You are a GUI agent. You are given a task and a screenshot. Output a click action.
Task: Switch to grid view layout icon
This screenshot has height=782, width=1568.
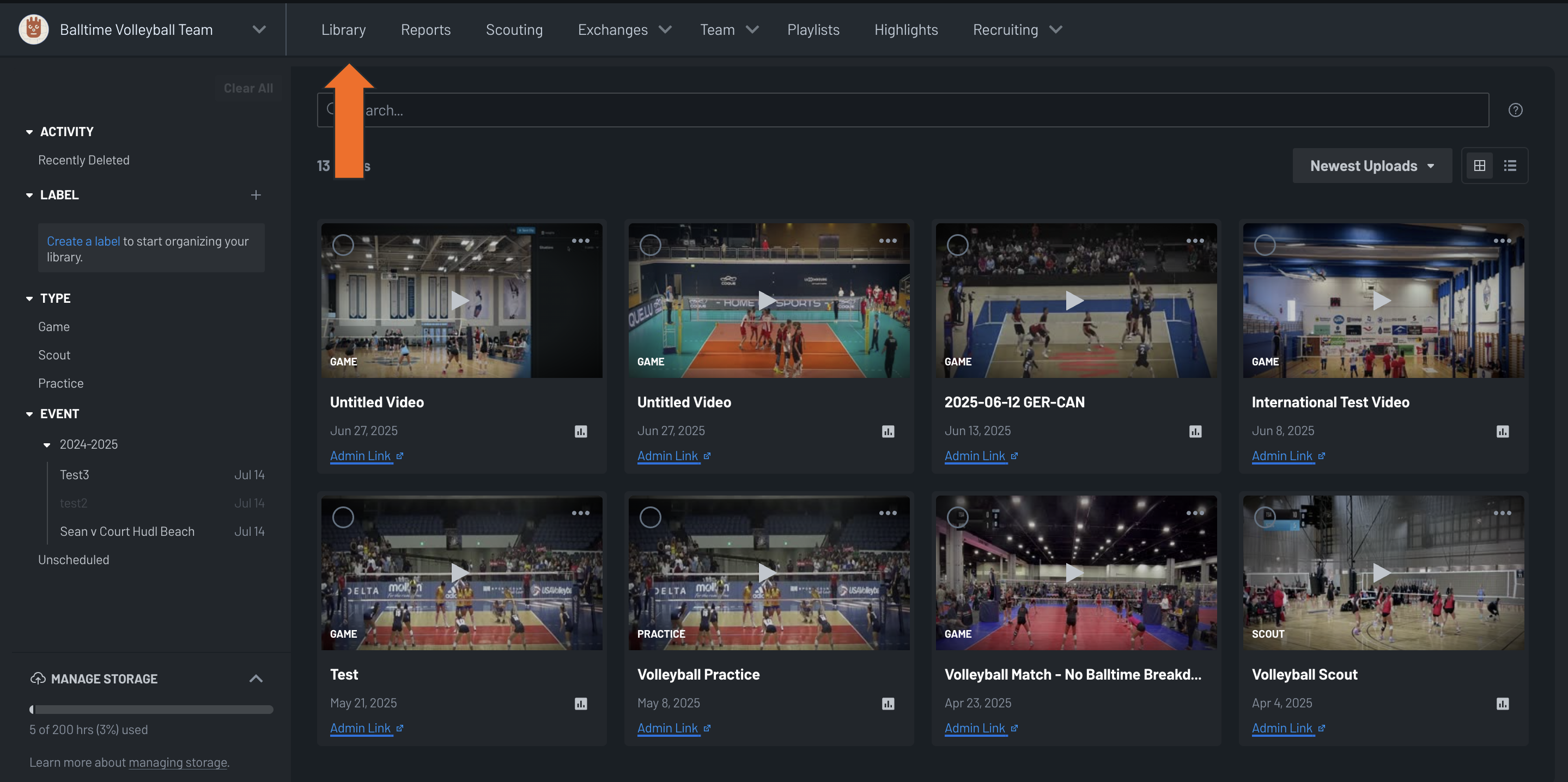1479,166
